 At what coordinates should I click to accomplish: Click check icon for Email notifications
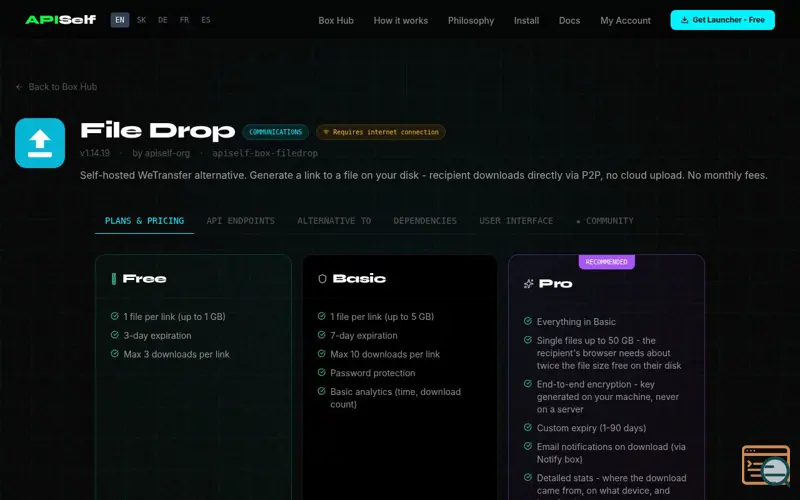coord(528,446)
